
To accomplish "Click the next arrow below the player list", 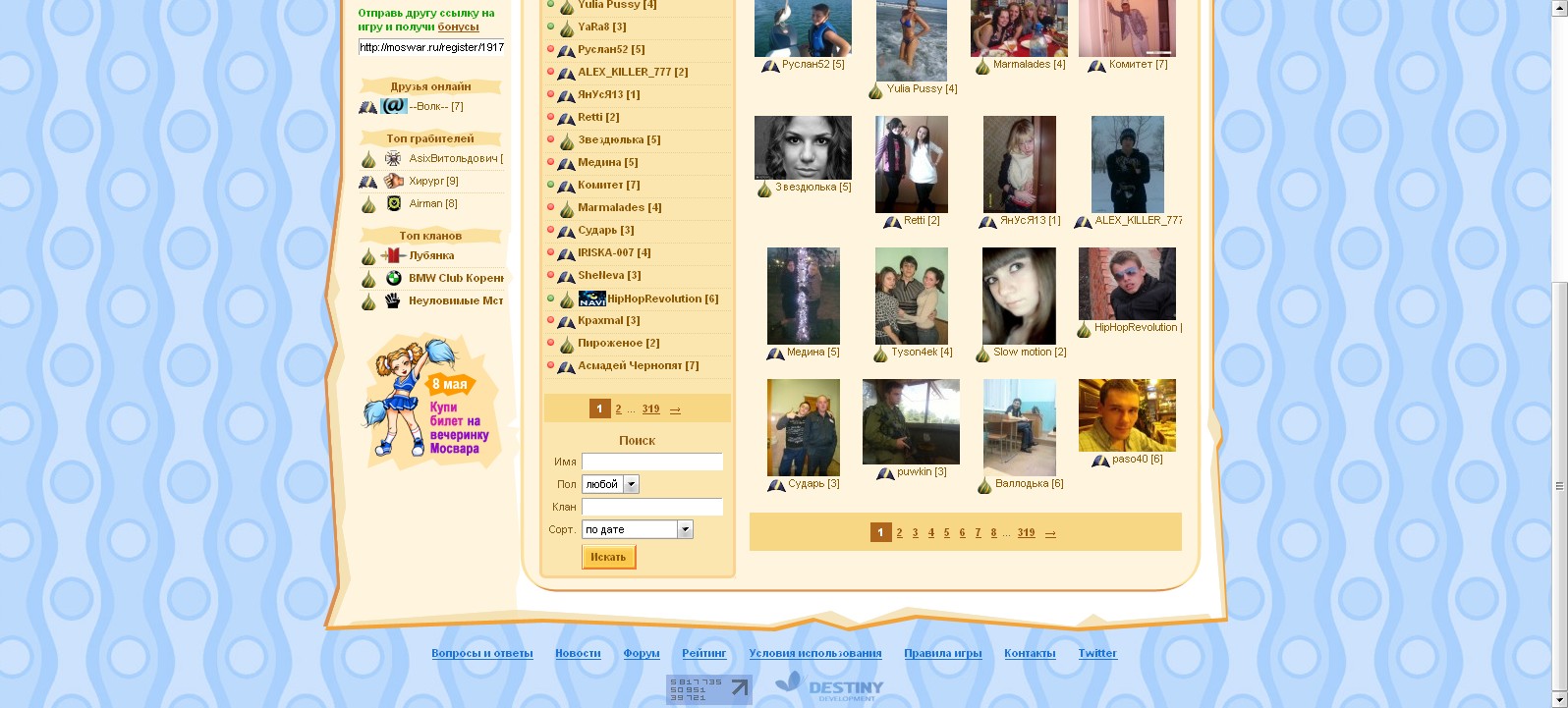I will (x=675, y=409).
